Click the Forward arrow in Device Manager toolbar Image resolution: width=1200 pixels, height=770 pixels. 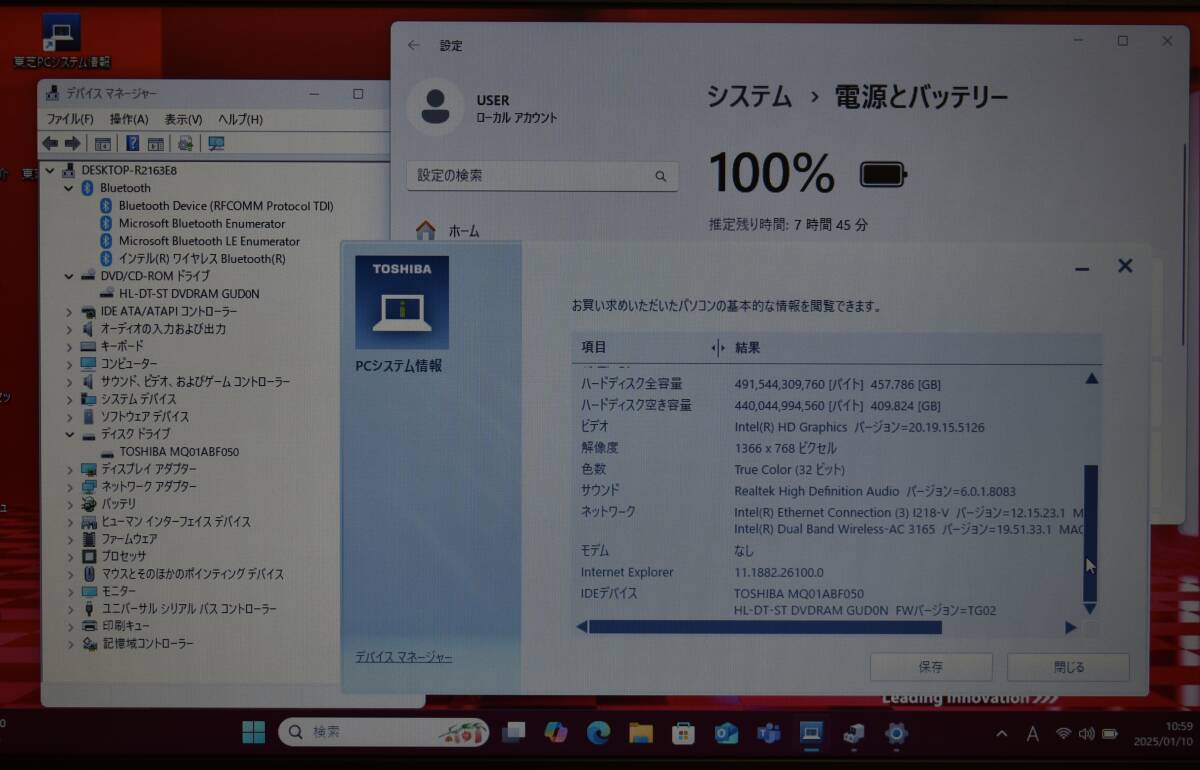click(x=72, y=144)
